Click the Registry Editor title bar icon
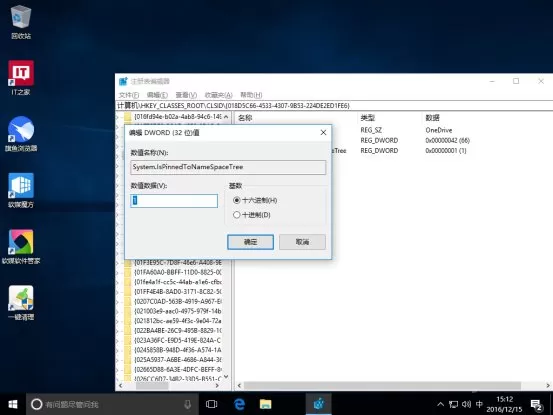The image size is (553, 415). pyautogui.click(x=123, y=81)
